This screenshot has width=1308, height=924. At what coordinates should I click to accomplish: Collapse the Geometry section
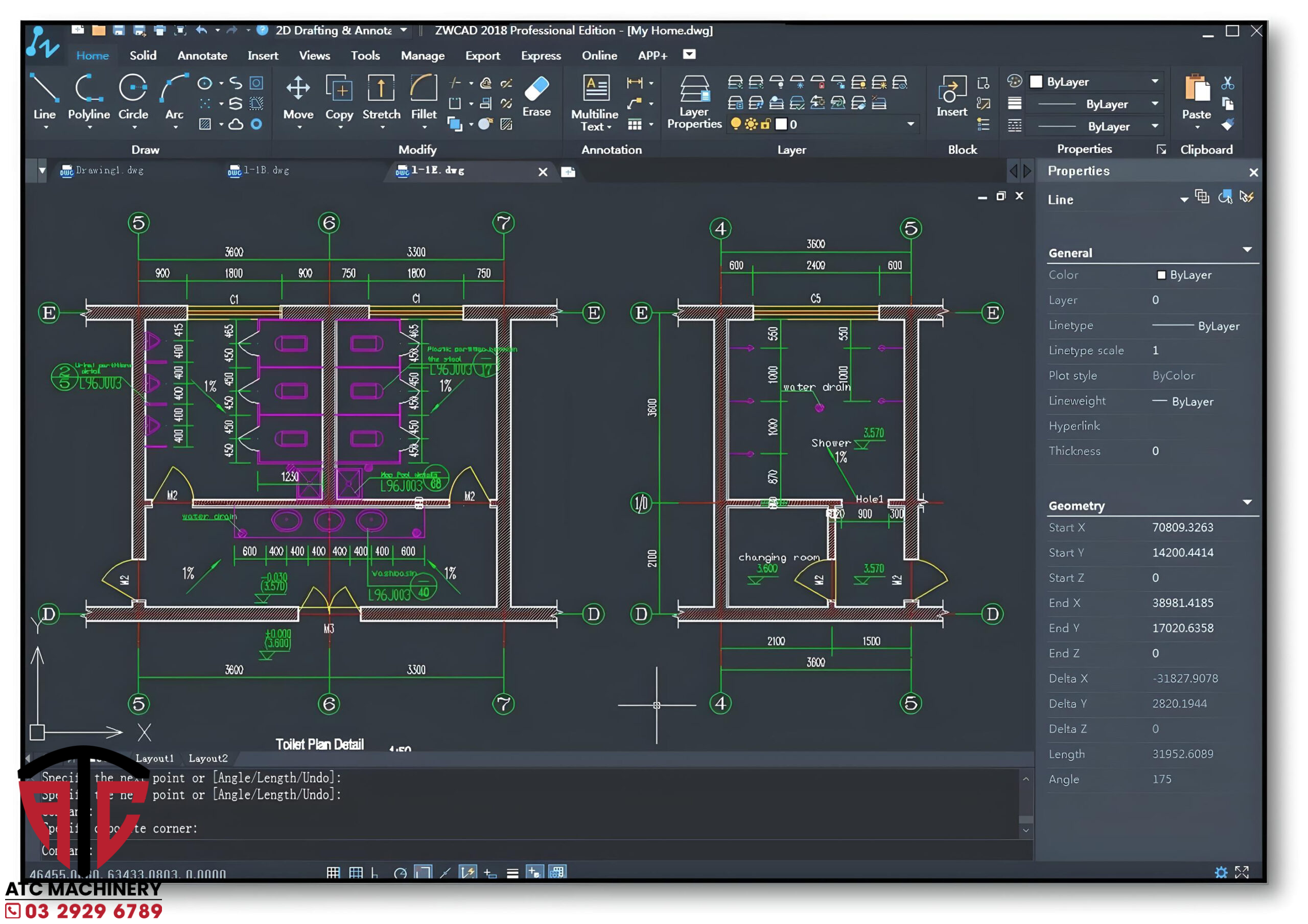tap(1247, 503)
